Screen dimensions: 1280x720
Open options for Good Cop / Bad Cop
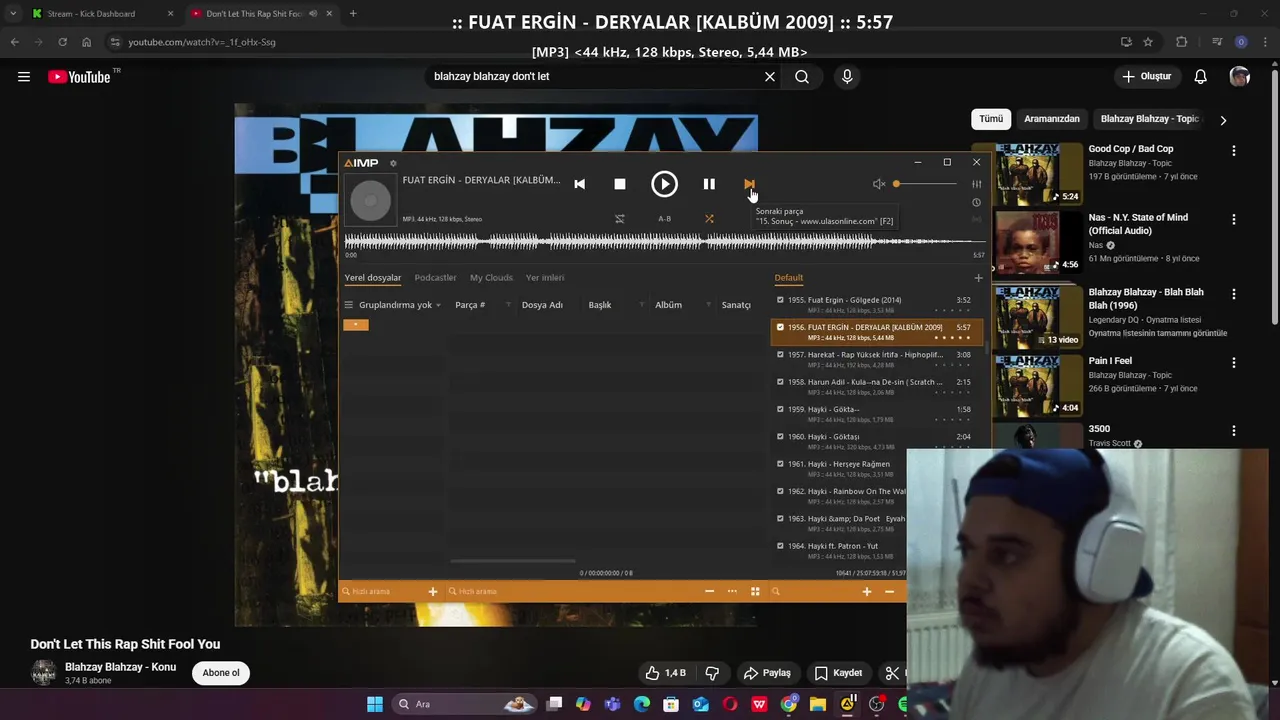pos(1234,151)
